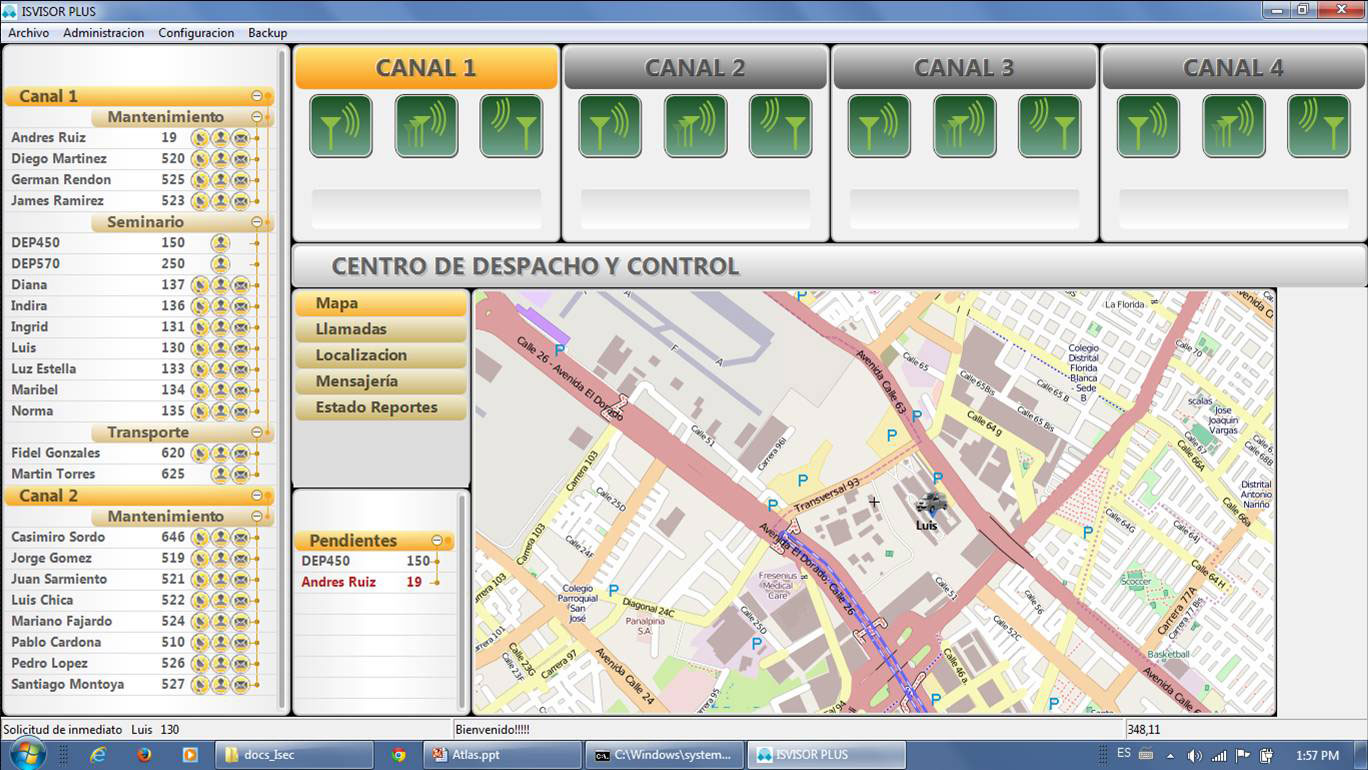
Task: Click the Luis vehicle marker on the map
Action: [x=930, y=504]
